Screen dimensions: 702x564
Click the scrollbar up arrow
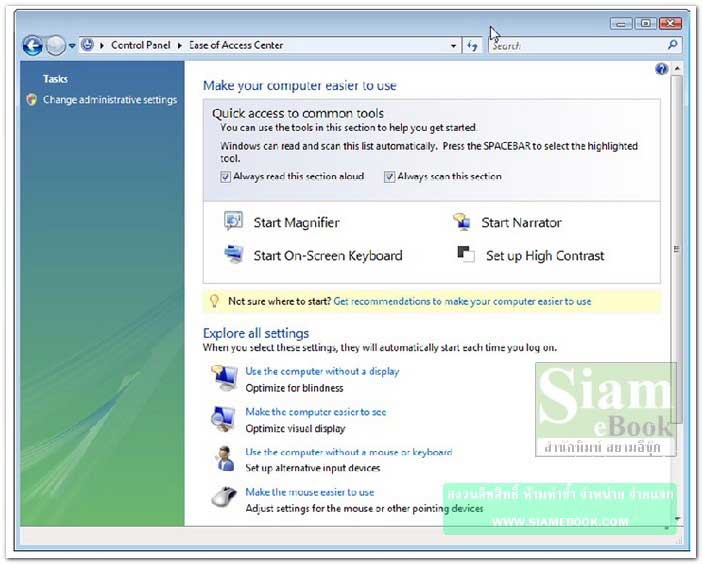pos(677,68)
